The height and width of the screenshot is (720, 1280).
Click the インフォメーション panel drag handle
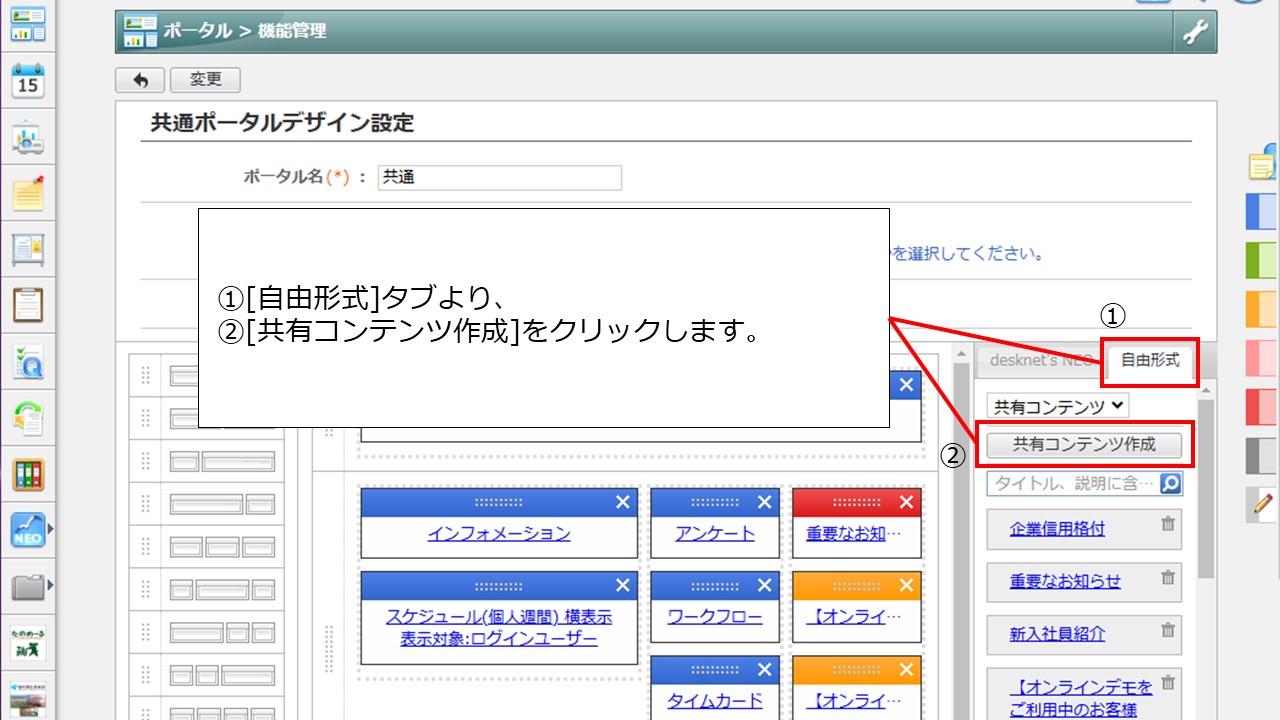(498, 502)
